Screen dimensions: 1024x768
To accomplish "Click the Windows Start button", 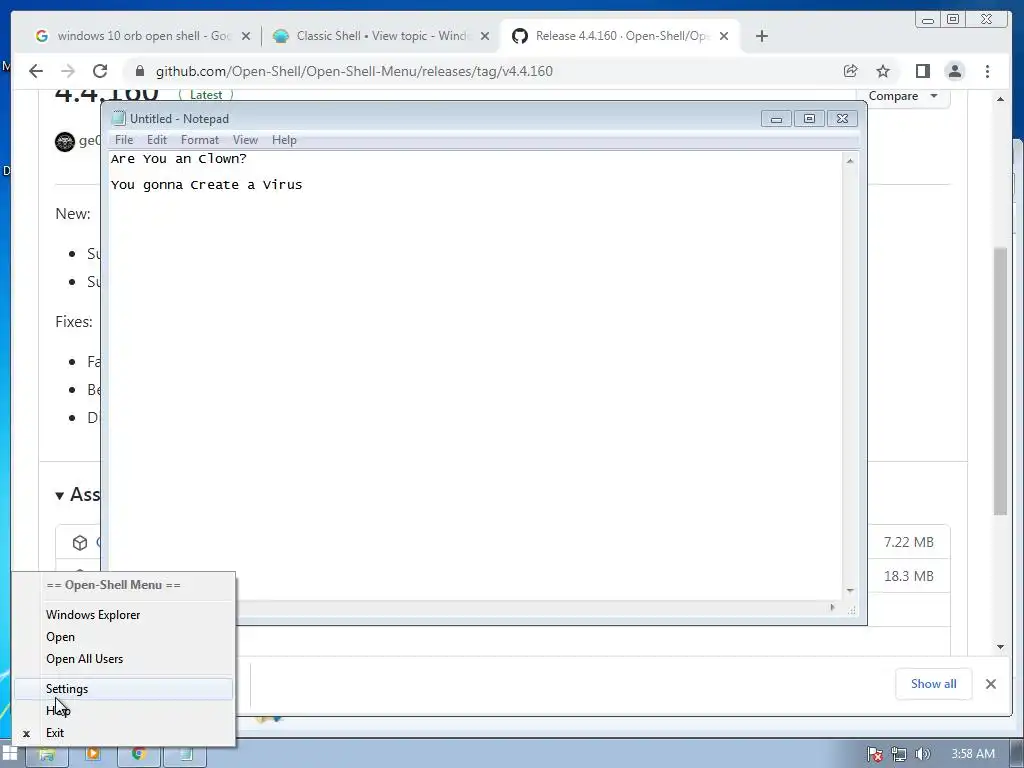I will 10,754.
